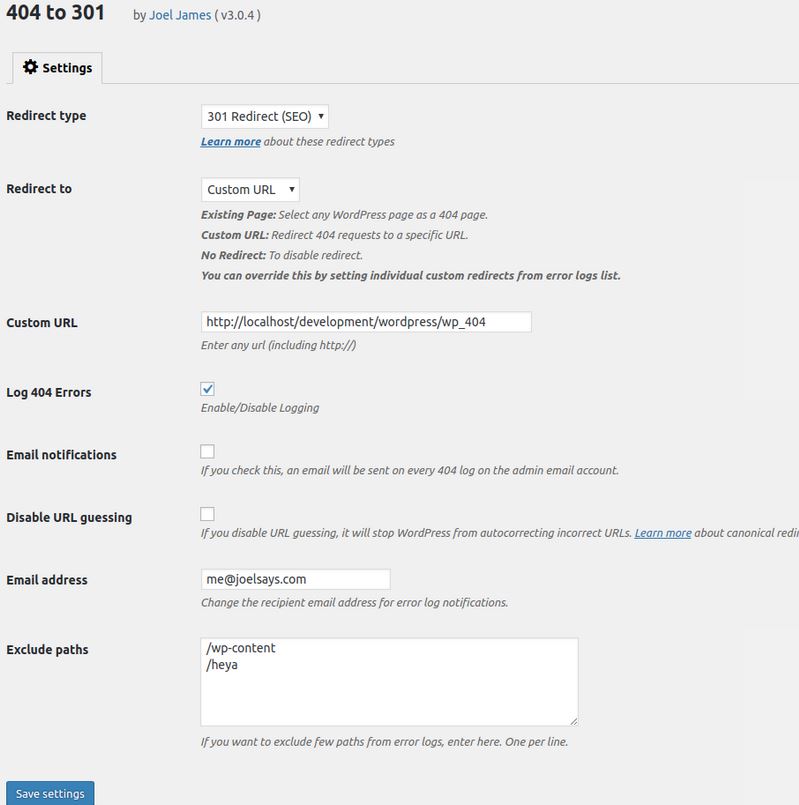Uncheck the Log 404 Errors checkbox
The image size is (799, 805).
pyautogui.click(x=207, y=389)
